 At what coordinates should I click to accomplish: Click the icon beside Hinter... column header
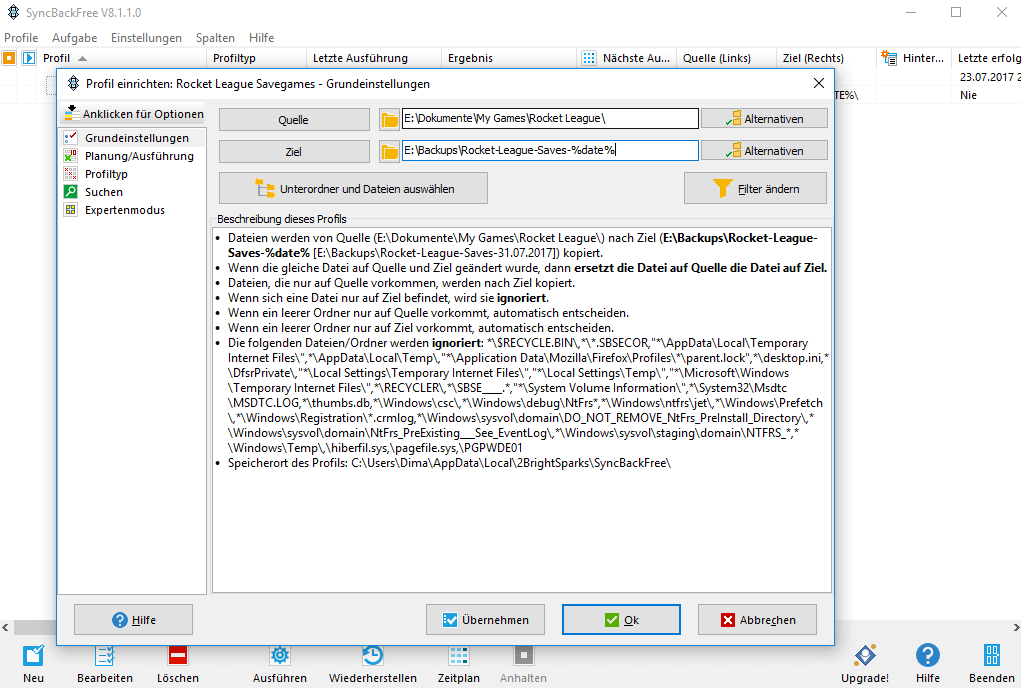point(889,58)
